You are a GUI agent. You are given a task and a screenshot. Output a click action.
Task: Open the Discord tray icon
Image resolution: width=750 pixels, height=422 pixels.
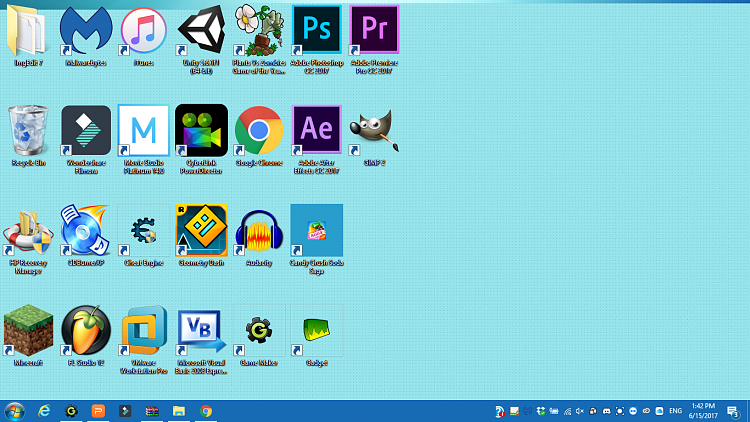[607, 411]
